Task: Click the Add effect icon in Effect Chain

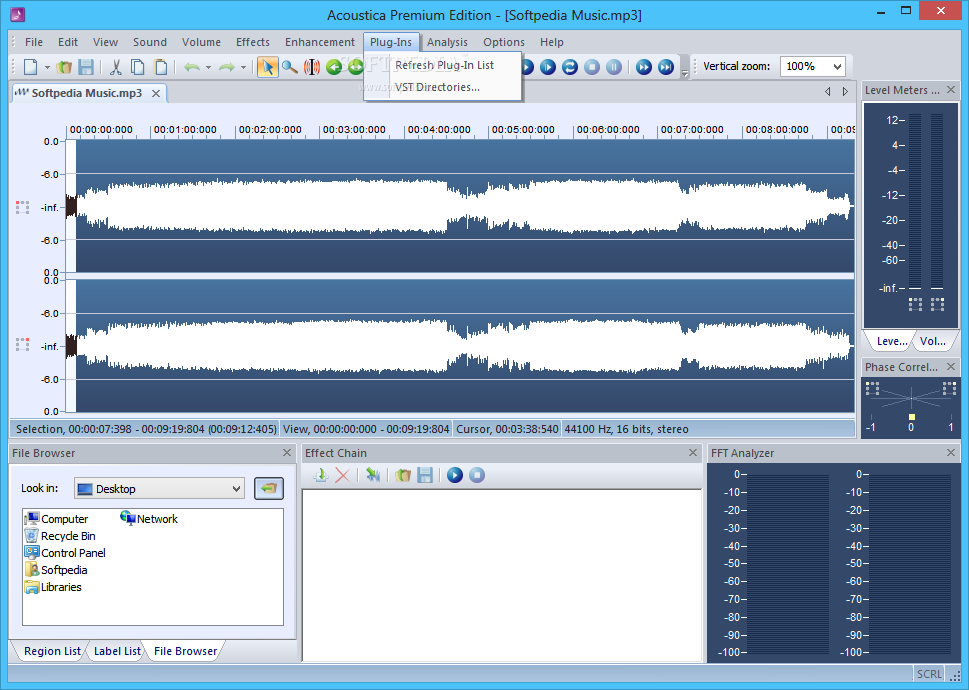Action: [320, 474]
